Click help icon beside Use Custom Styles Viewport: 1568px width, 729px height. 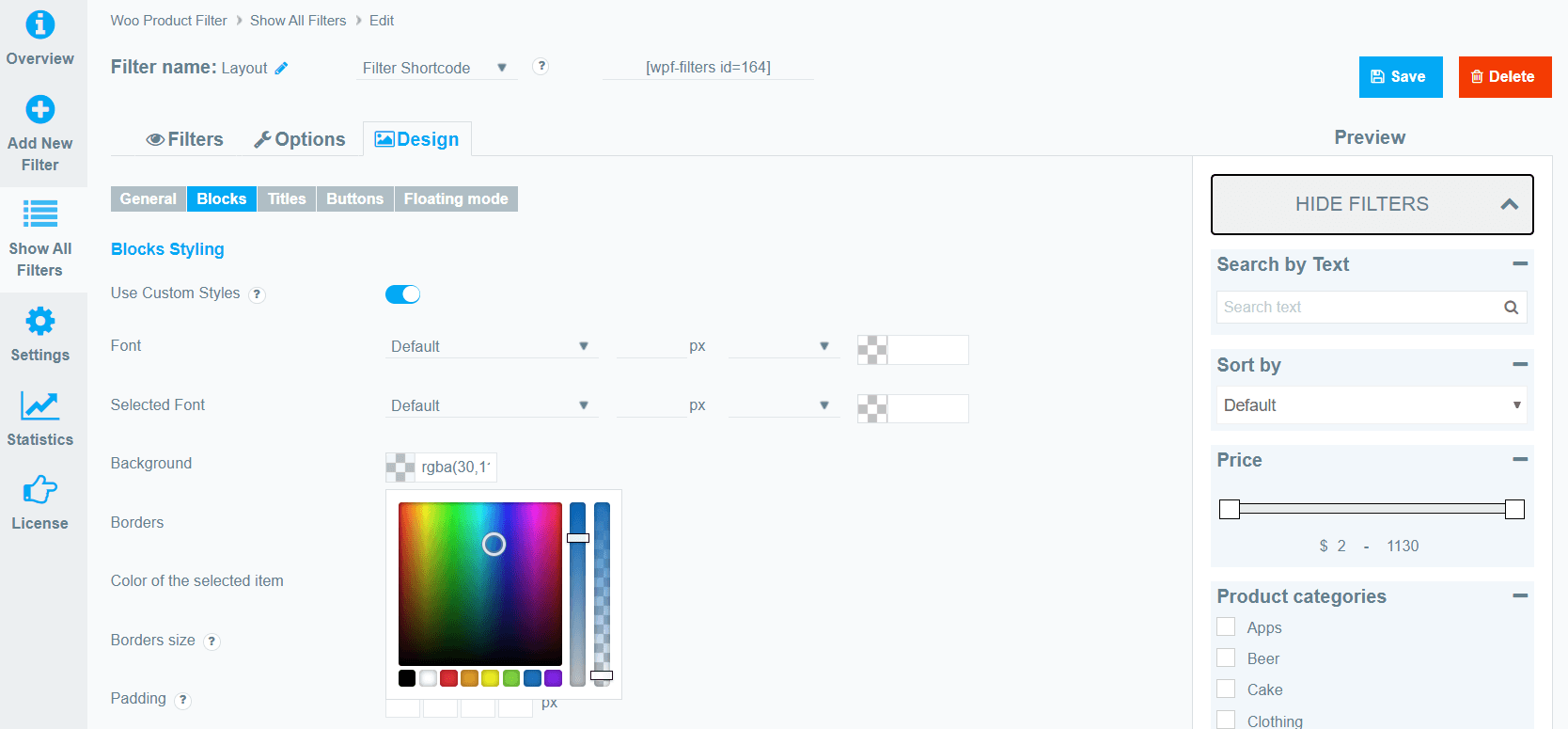pos(257,294)
